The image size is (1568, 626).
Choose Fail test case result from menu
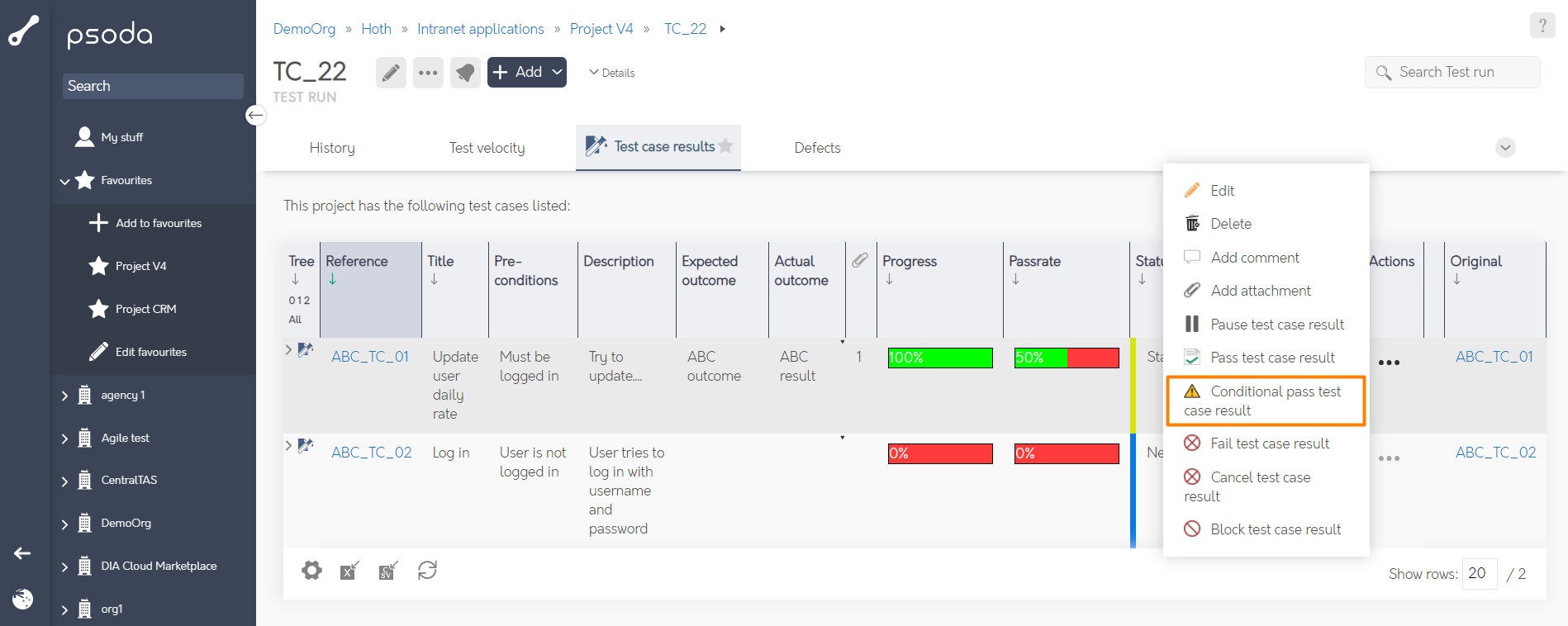(x=1269, y=443)
